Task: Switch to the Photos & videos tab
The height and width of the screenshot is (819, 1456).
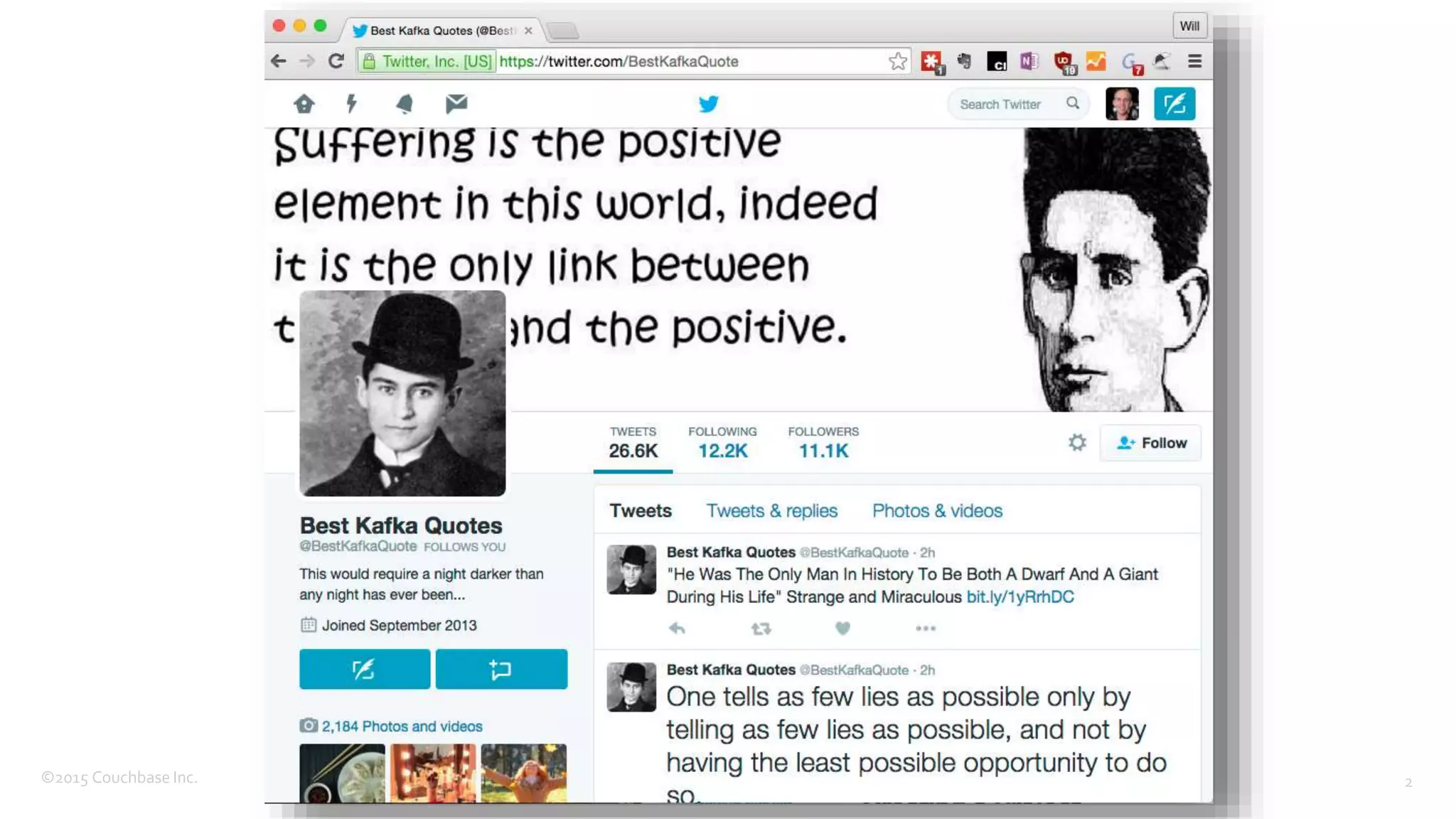Action: [x=937, y=511]
